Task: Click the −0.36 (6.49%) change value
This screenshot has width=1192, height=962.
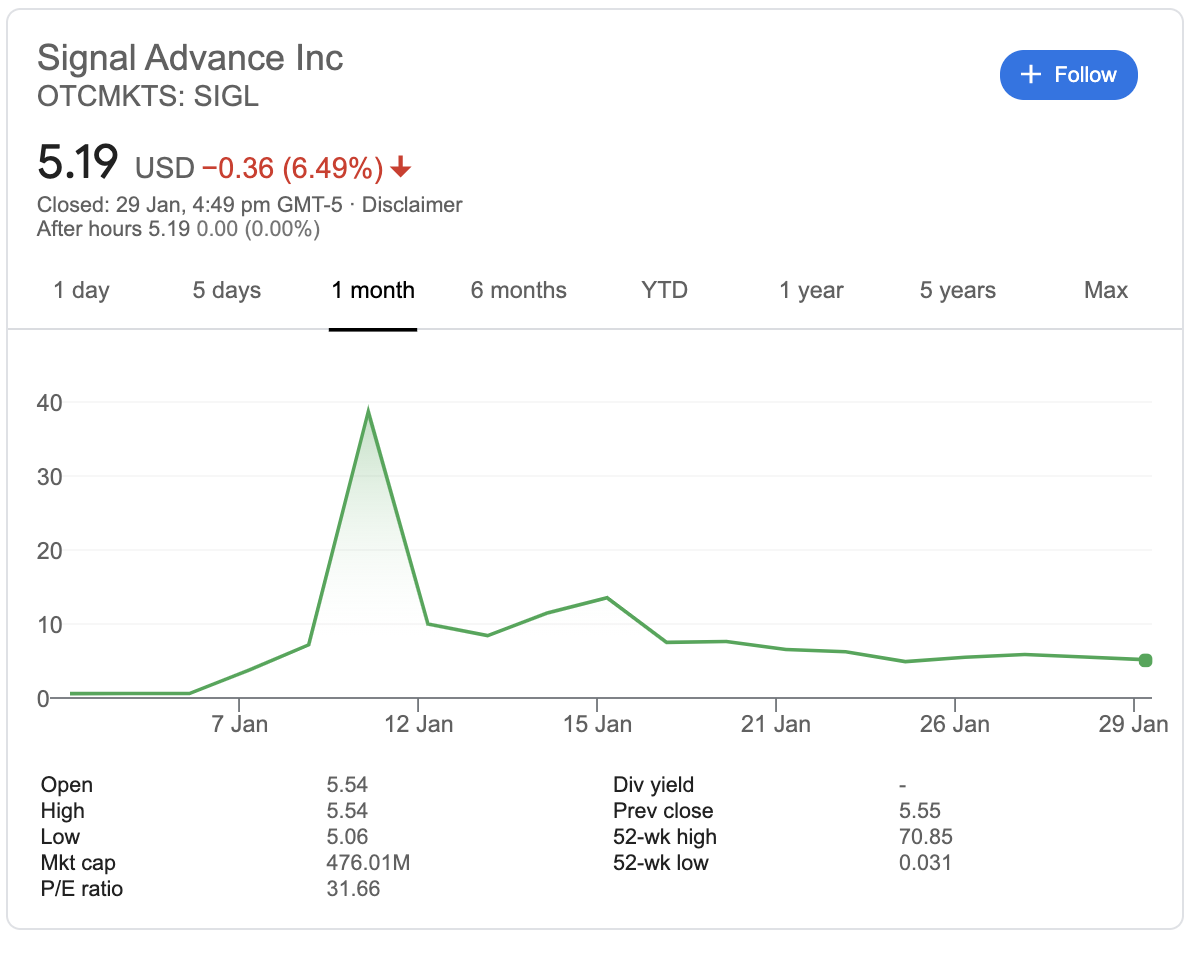Action: coord(293,167)
